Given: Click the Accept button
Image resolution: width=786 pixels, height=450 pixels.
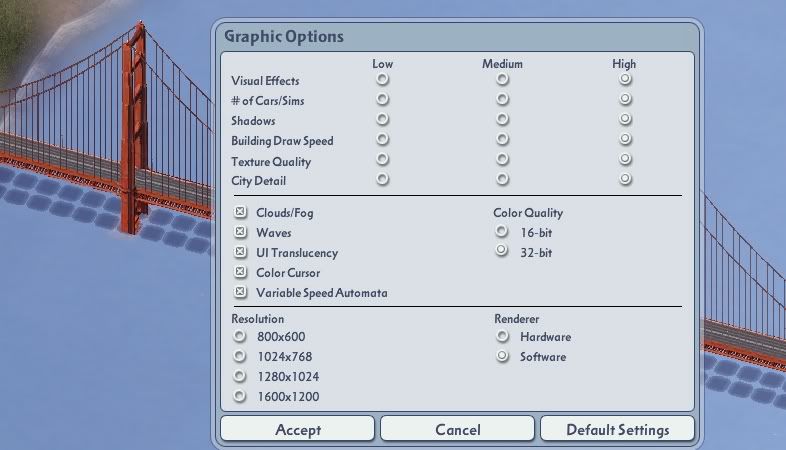Looking at the screenshot, I should tap(297, 429).
